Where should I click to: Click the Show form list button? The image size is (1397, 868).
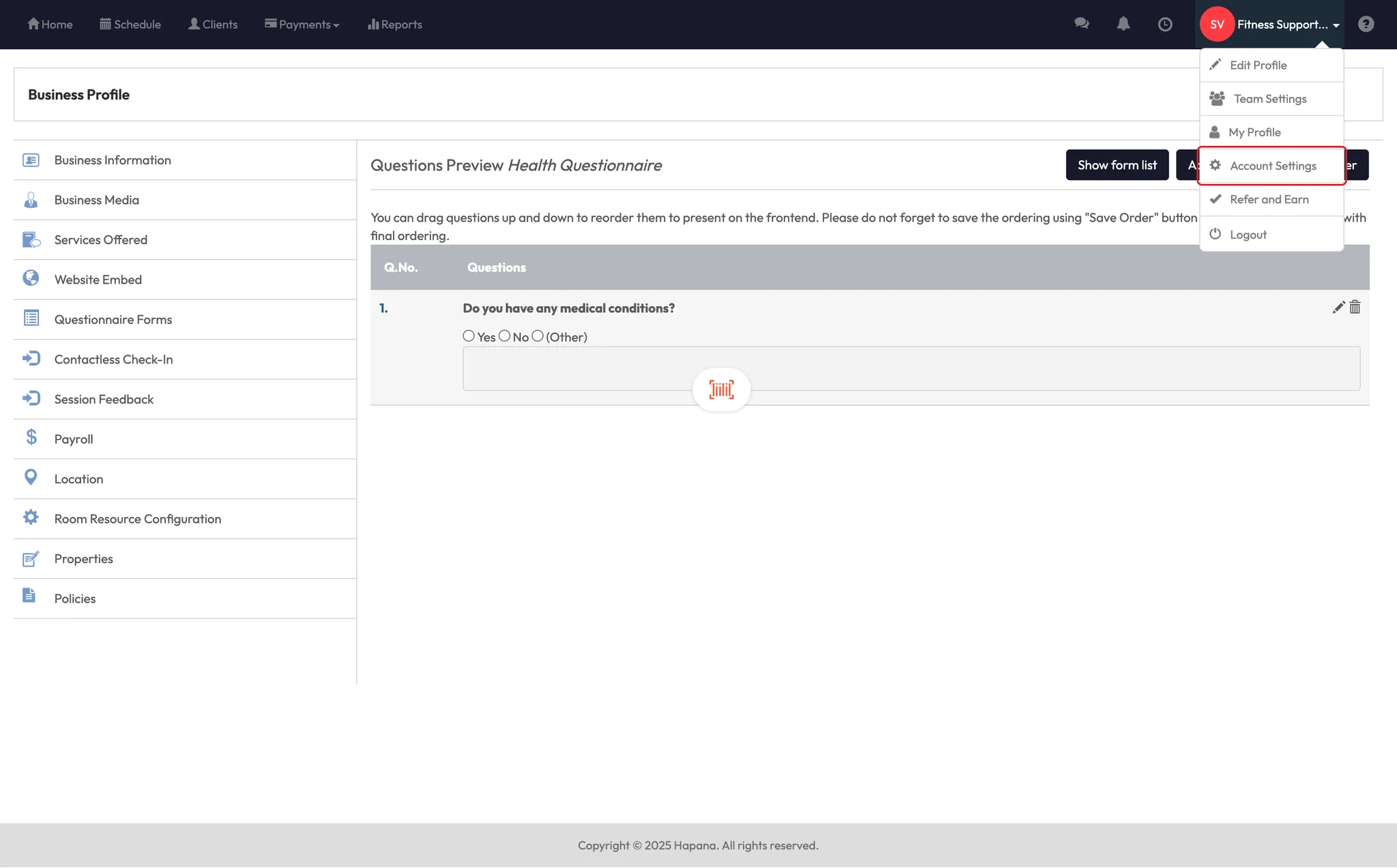1117,165
